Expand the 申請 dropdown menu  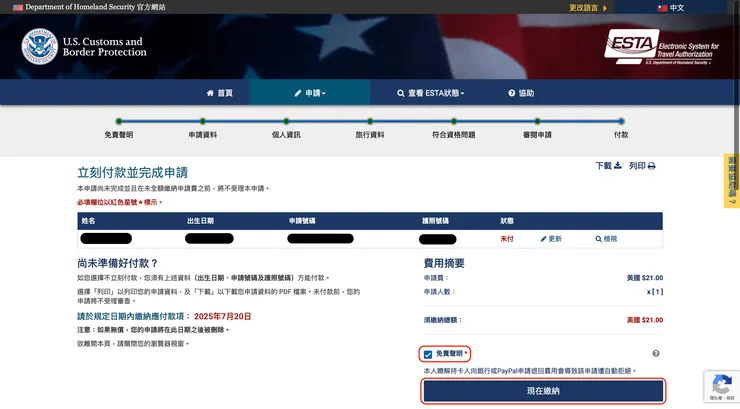[310, 93]
